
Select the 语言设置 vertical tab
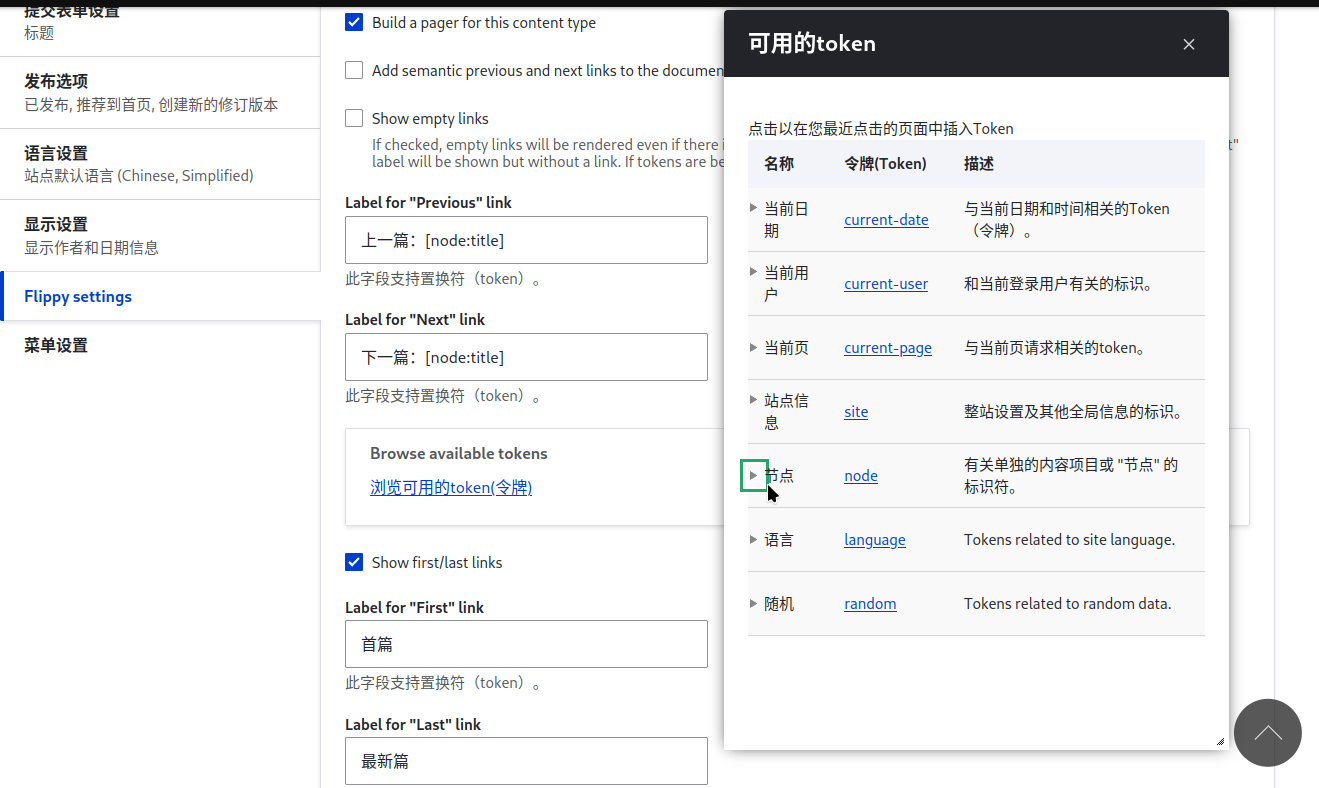(x=160, y=164)
